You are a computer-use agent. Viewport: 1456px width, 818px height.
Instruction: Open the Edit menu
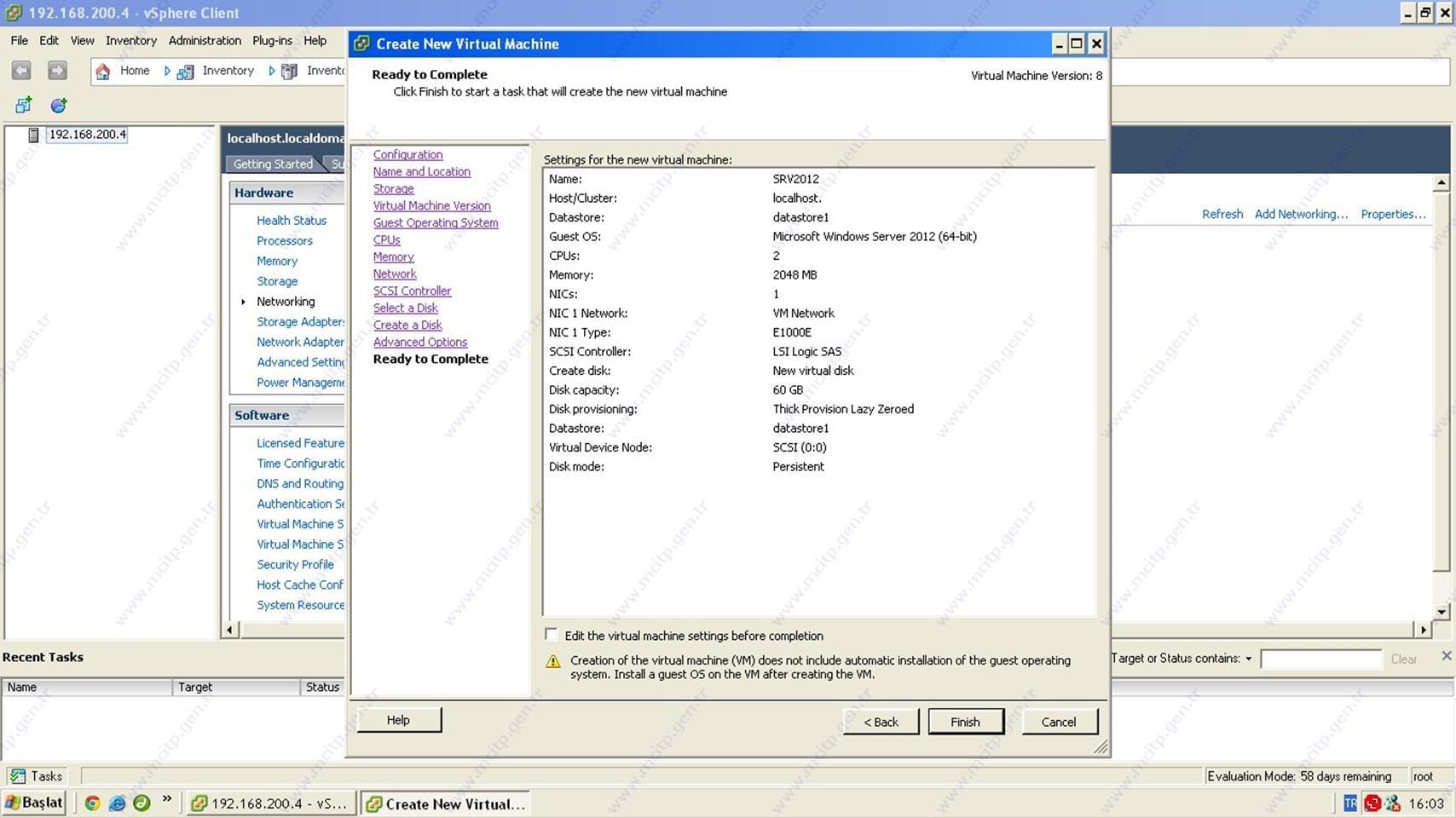point(49,40)
